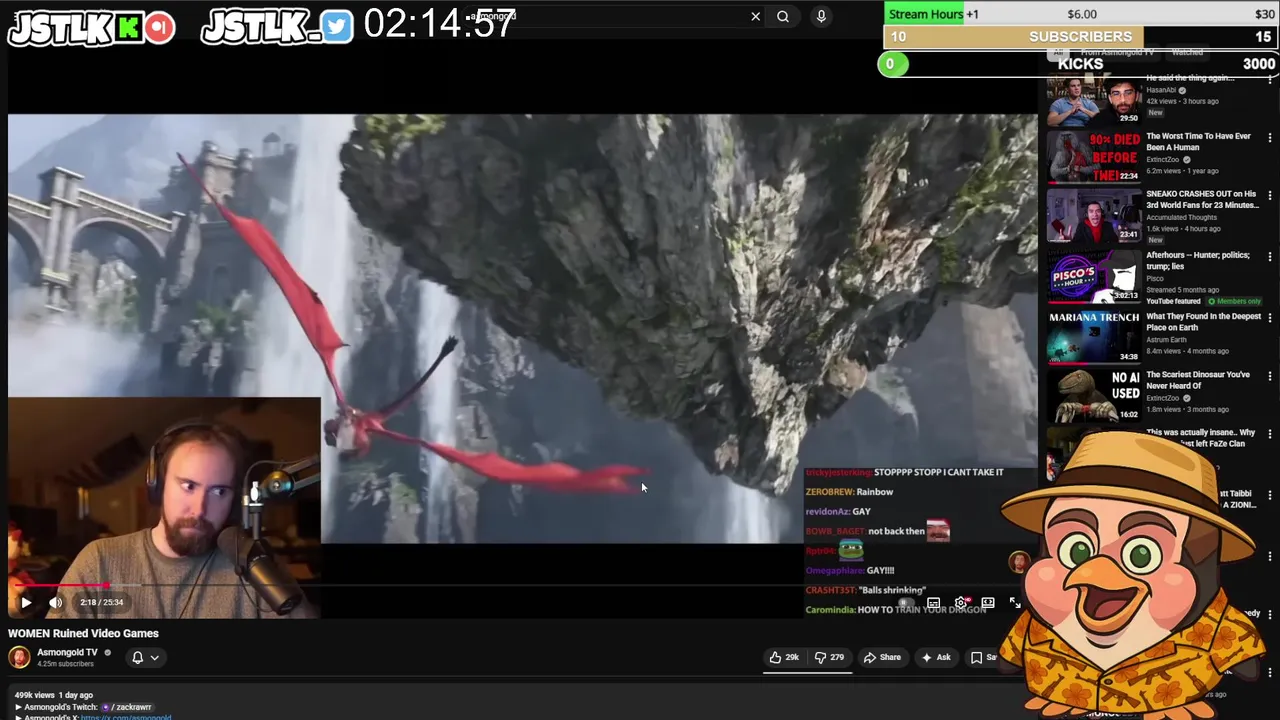Like the video with the thumbs-up button
Image resolution: width=1280 pixels, height=720 pixels.
pyautogui.click(x=785, y=657)
